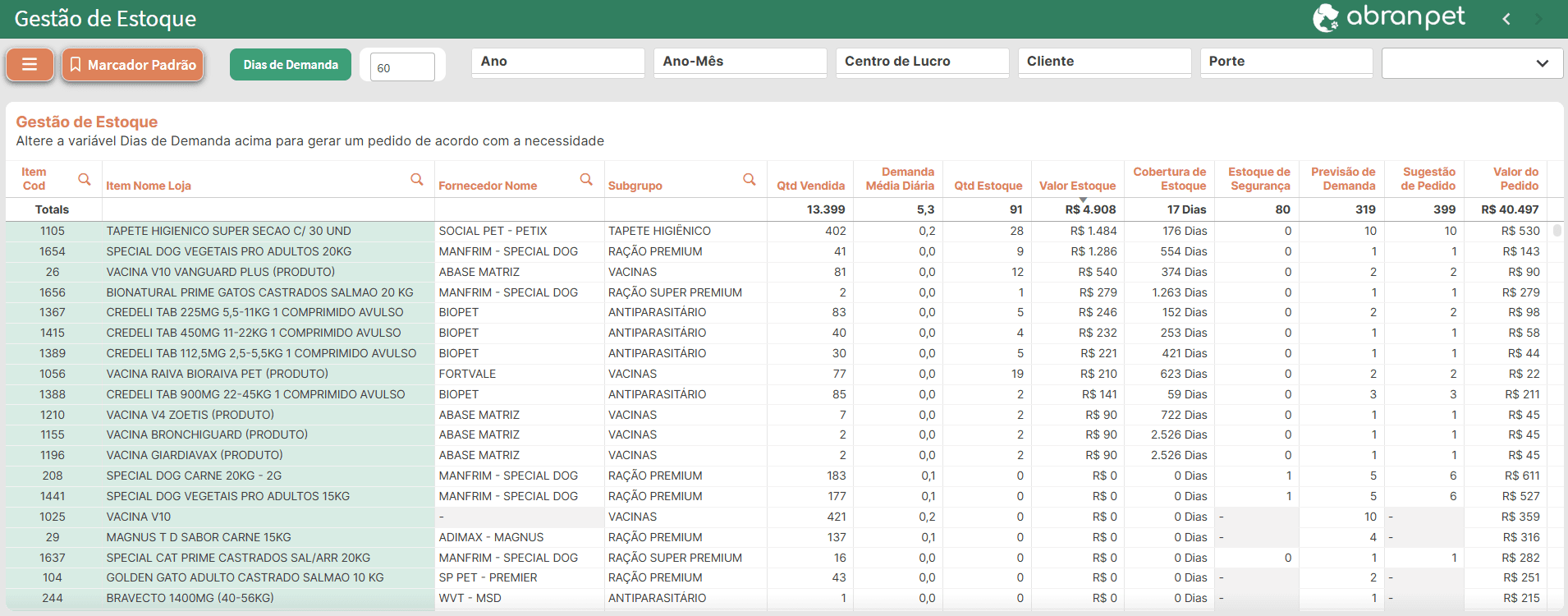Click stock value R$ 1.484
The height and width of the screenshot is (616, 1568).
click(1094, 231)
